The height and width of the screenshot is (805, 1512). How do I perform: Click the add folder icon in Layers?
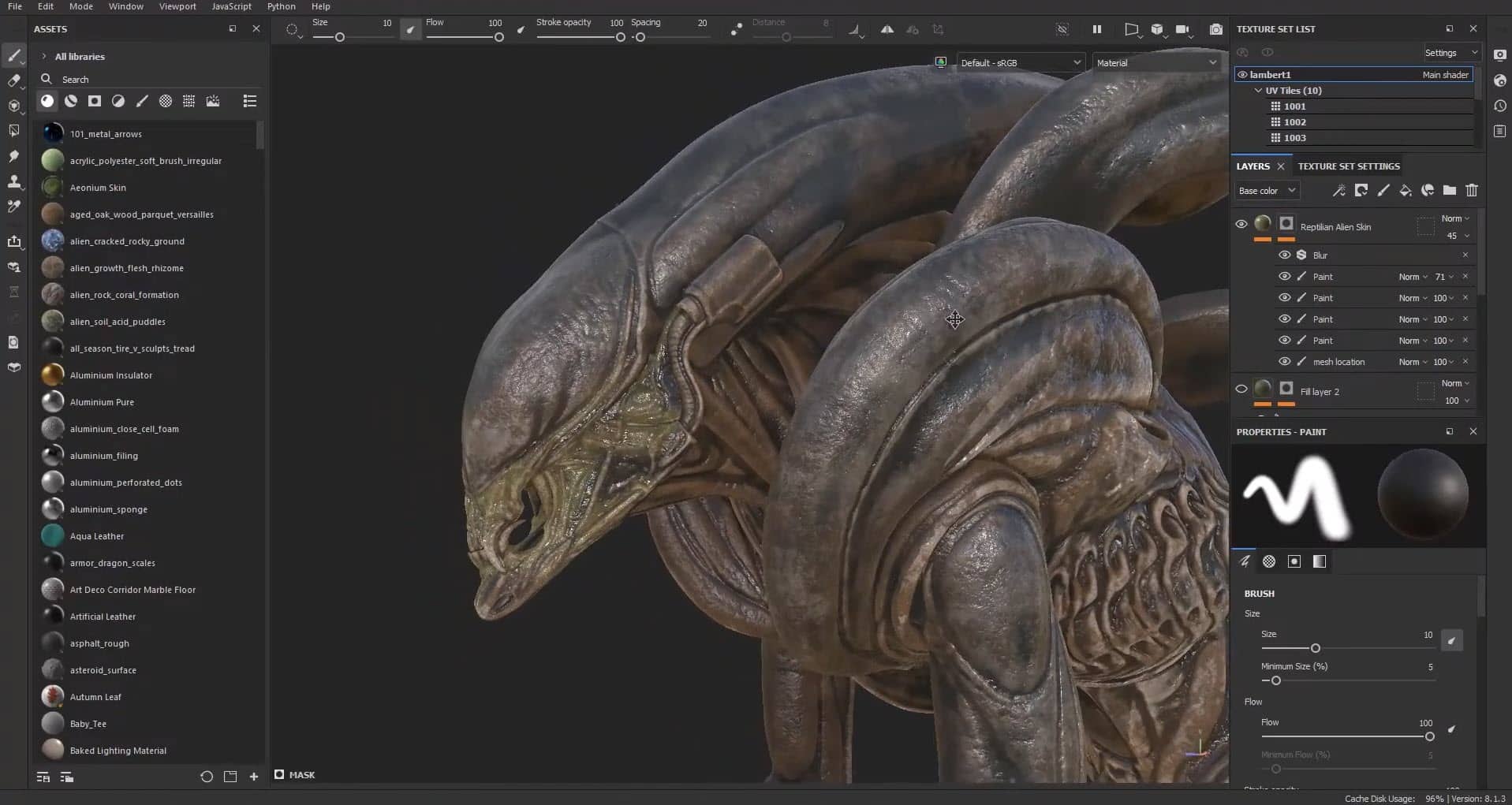(x=1449, y=190)
